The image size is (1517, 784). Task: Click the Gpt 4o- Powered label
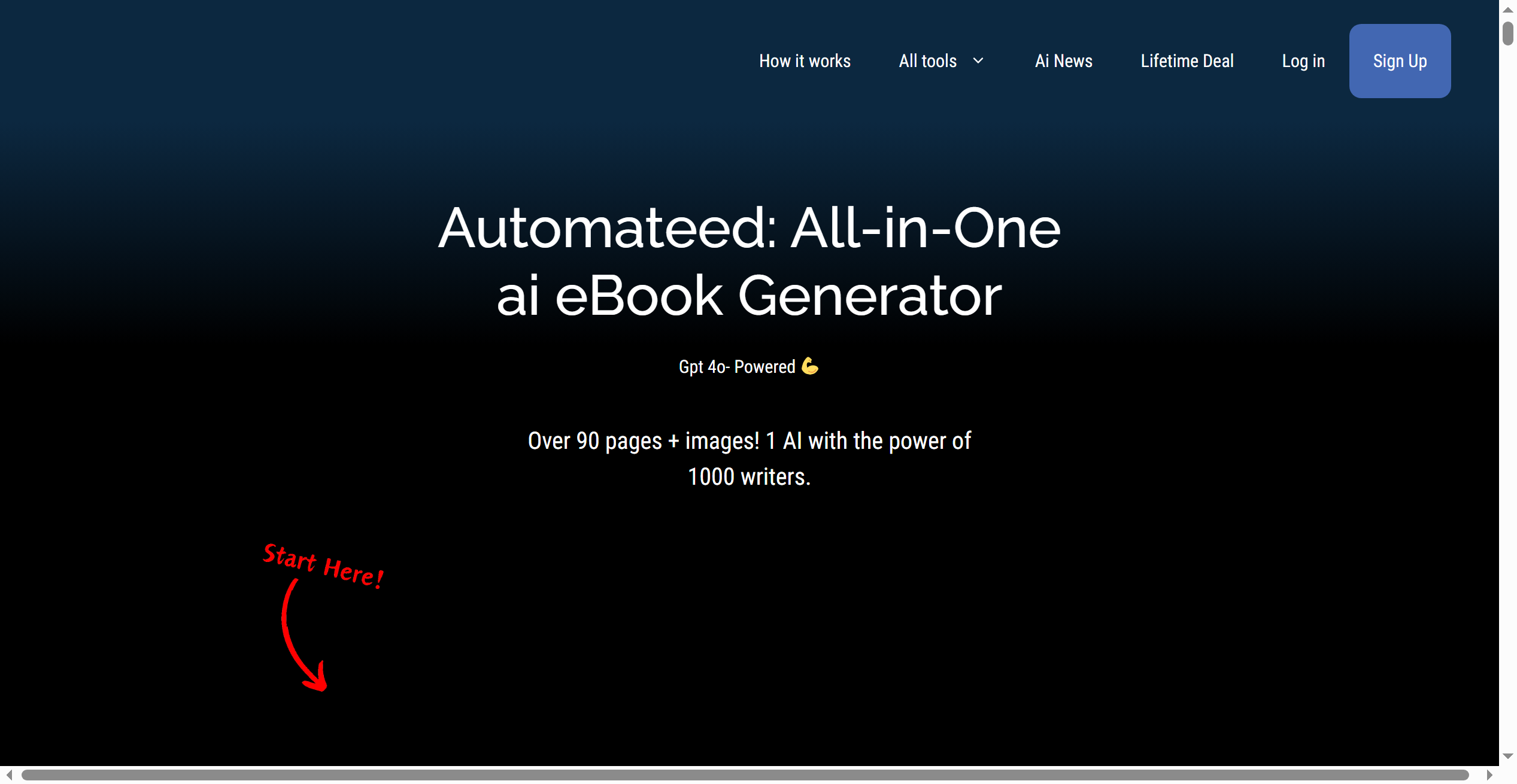coord(737,367)
